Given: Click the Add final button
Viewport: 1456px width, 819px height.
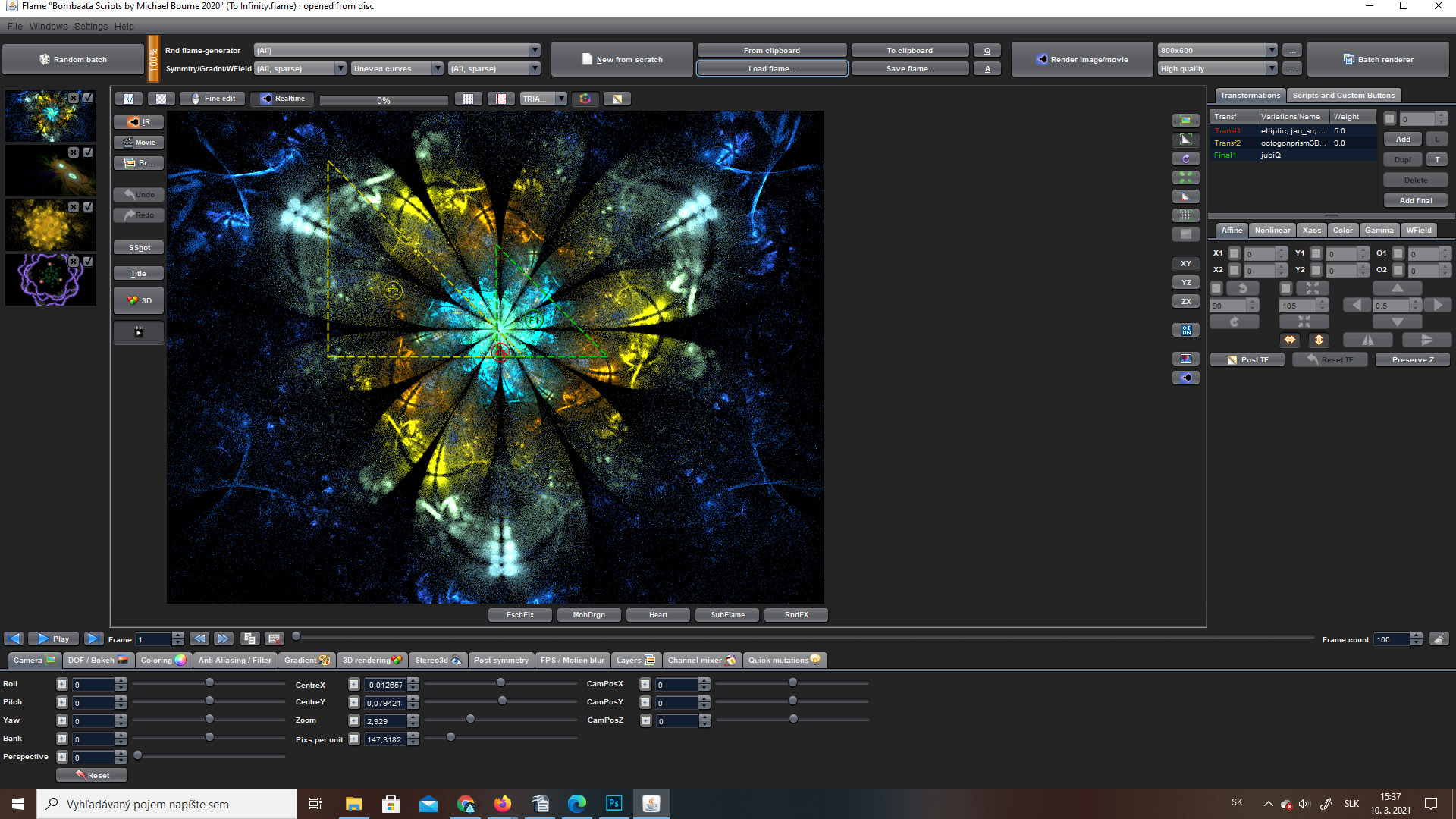Looking at the screenshot, I should 1416,201.
